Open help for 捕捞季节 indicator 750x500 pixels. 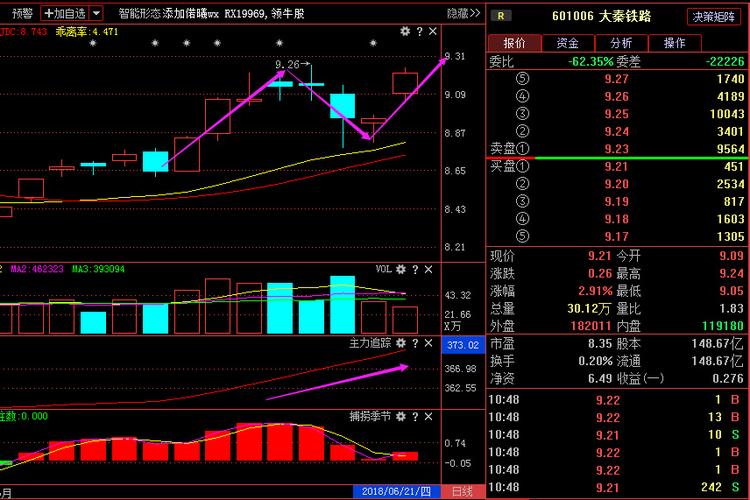pos(415,416)
